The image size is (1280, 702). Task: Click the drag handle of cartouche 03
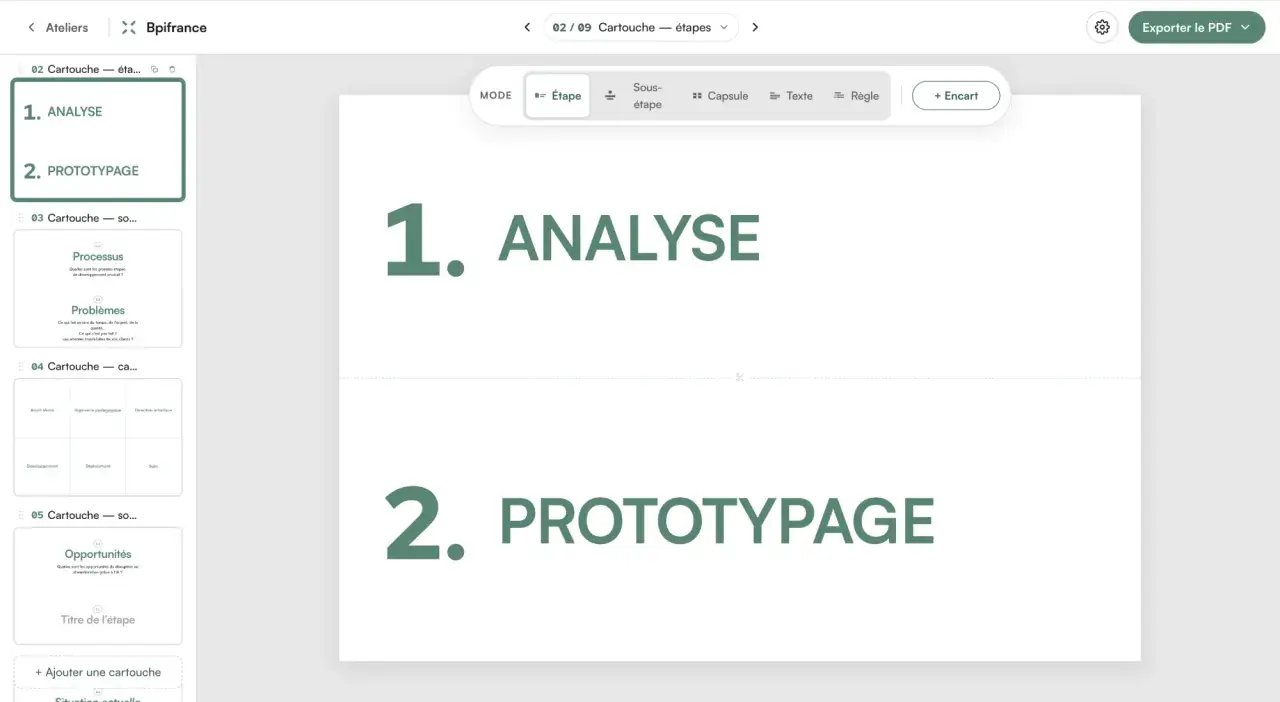(x=21, y=218)
